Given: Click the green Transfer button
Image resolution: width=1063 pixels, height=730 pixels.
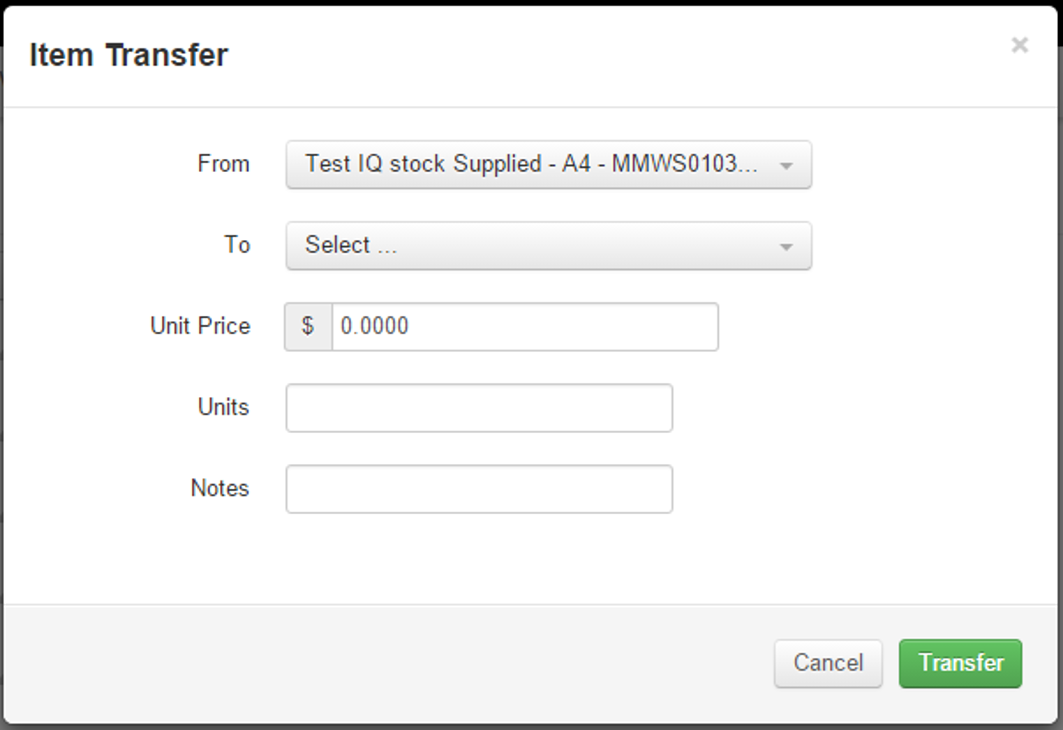Looking at the screenshot, I should (x=960, y=663).
